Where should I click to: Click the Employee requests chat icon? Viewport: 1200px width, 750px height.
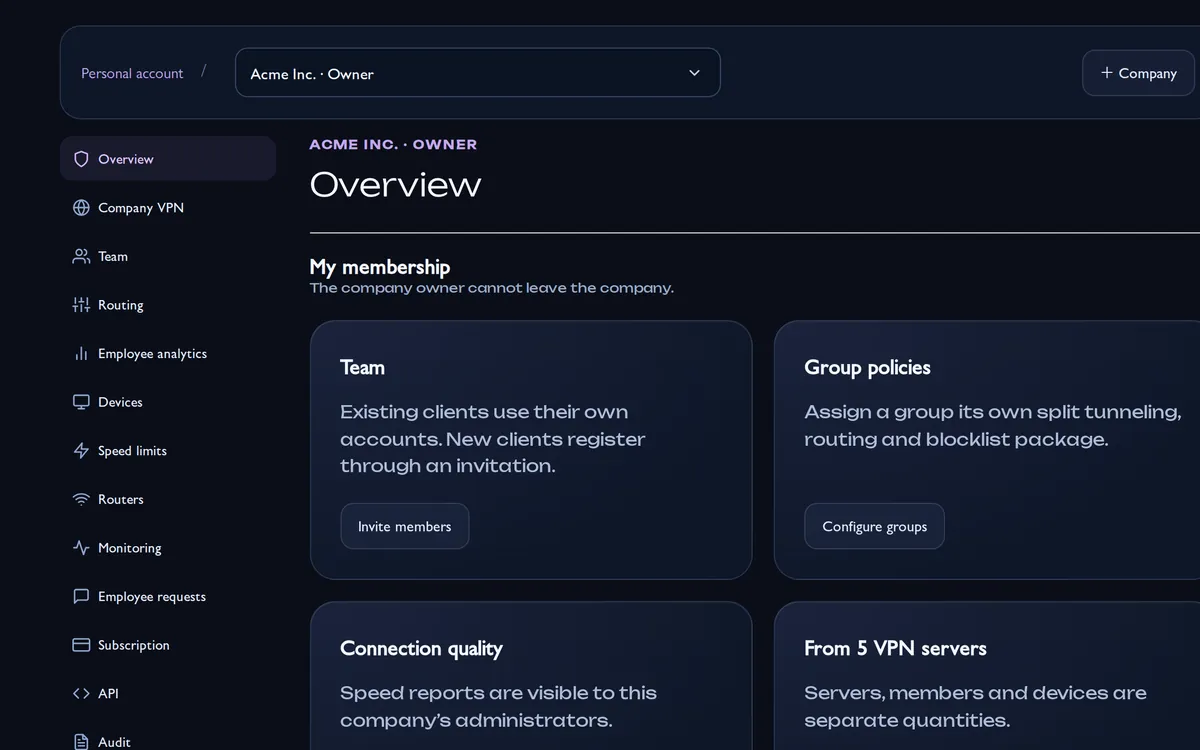point(81,597)
